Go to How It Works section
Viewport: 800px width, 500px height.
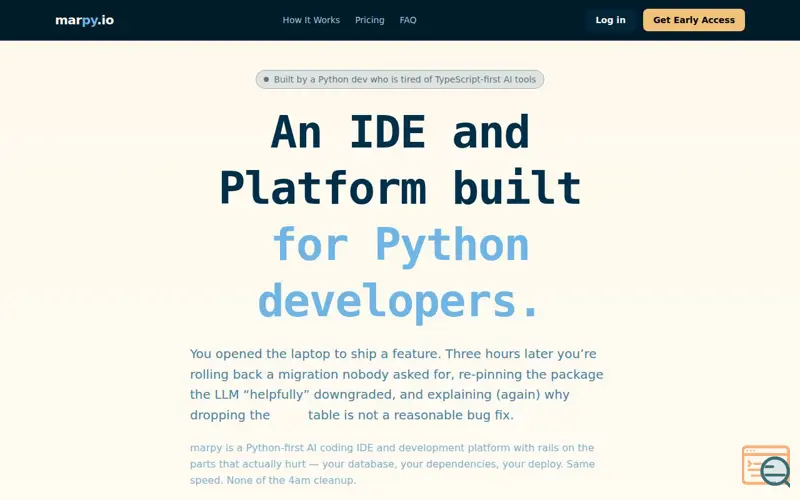311,20
